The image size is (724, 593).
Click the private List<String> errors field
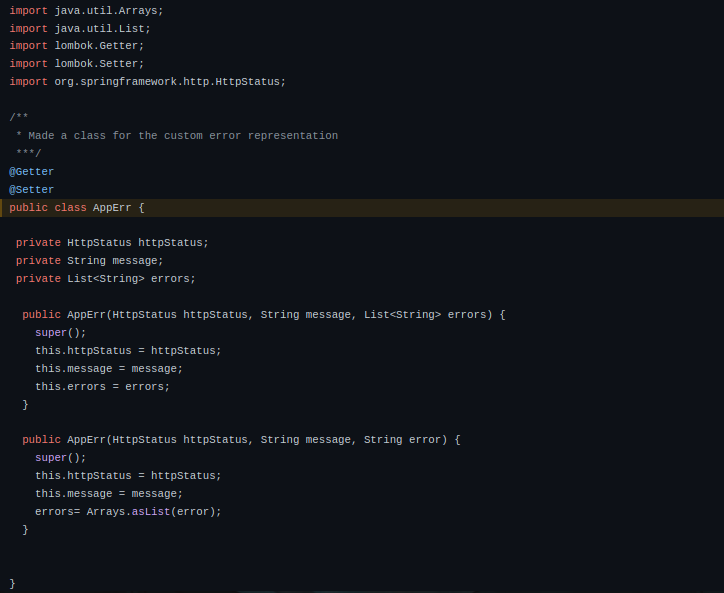pos(105,279)
